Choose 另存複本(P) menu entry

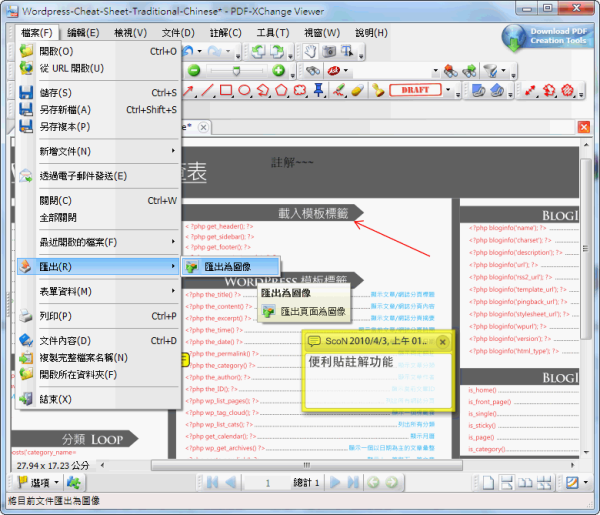pyautogui.click(x=98, y=127)
